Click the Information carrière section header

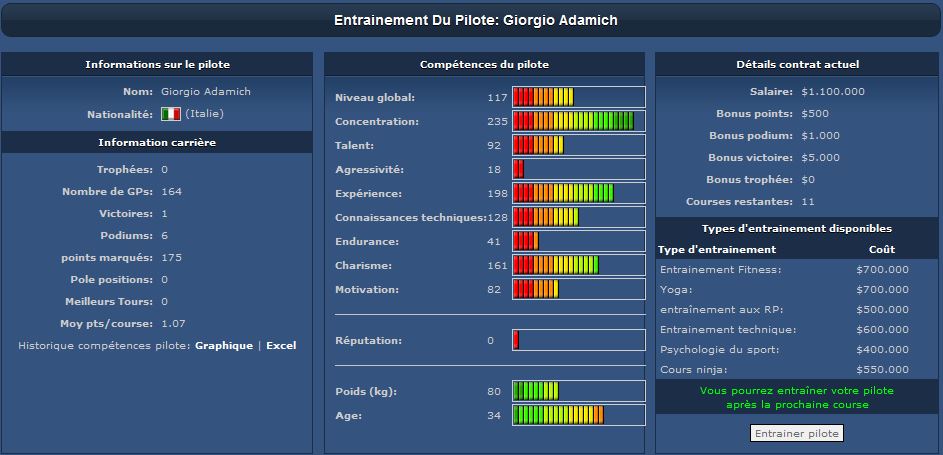coord(157,142)
